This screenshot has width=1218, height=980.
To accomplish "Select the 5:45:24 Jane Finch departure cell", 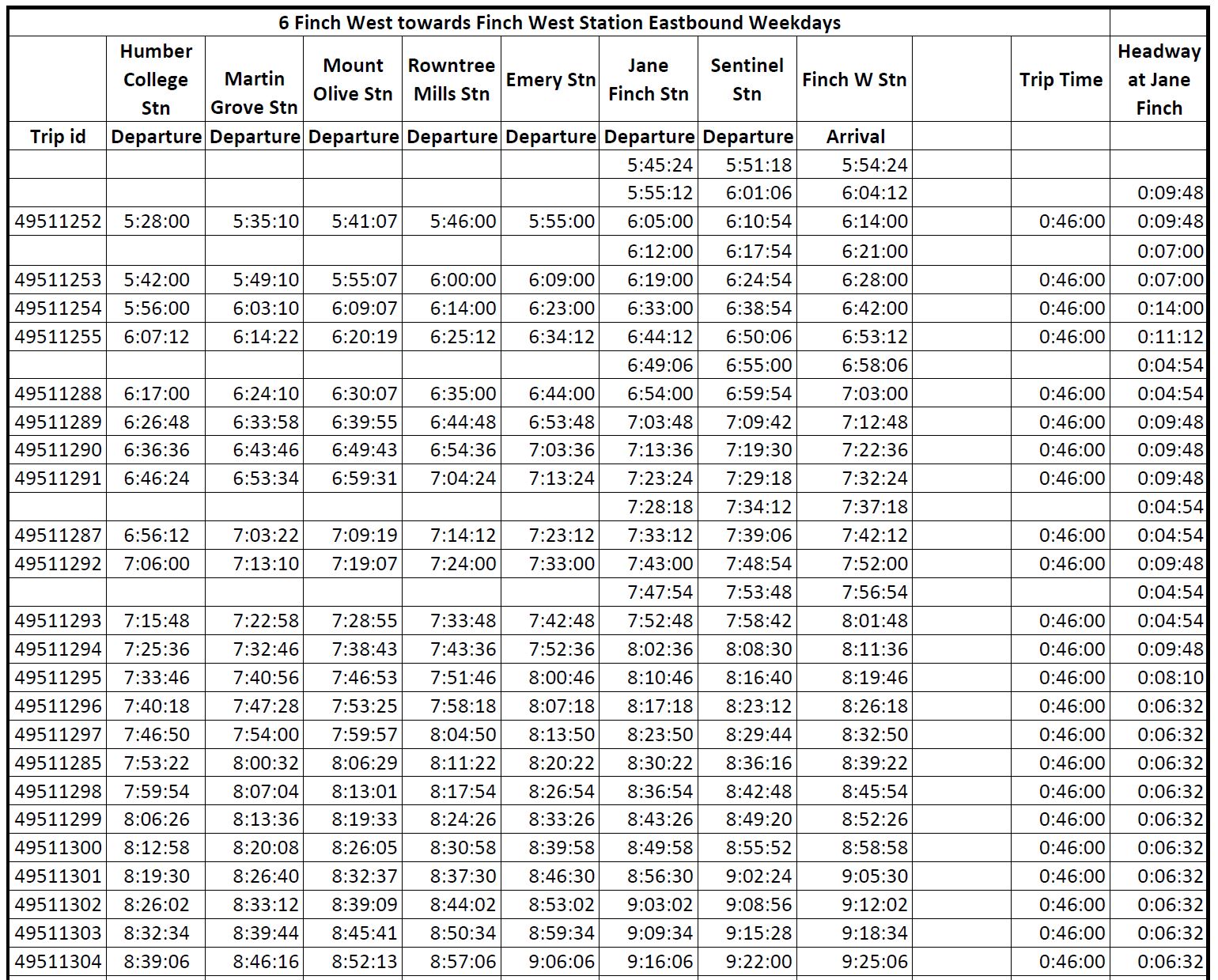I will click(660, 165).
